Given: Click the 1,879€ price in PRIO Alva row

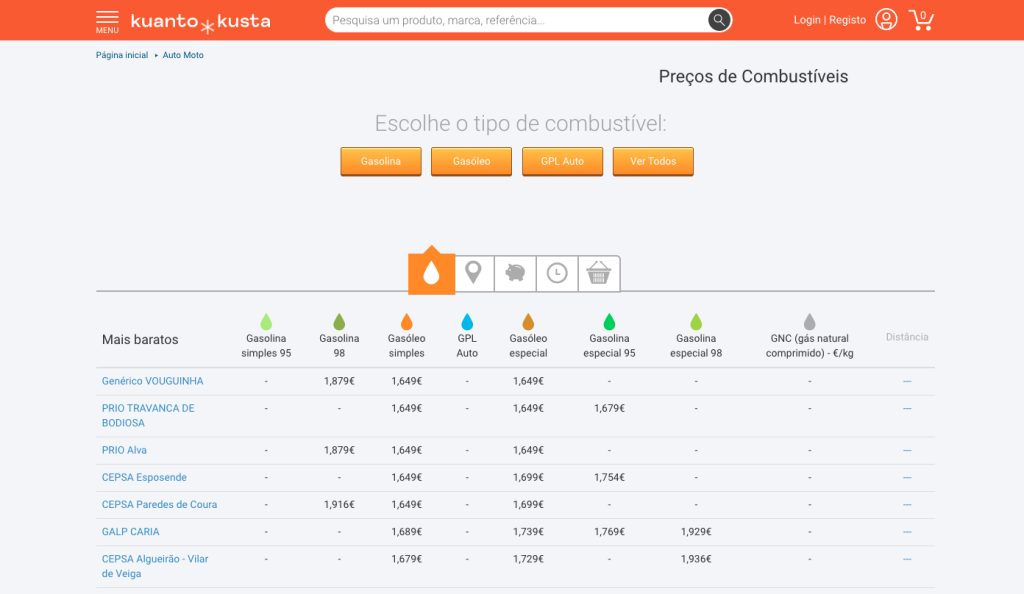Looking at the screenshot, I should coord(339,450).
